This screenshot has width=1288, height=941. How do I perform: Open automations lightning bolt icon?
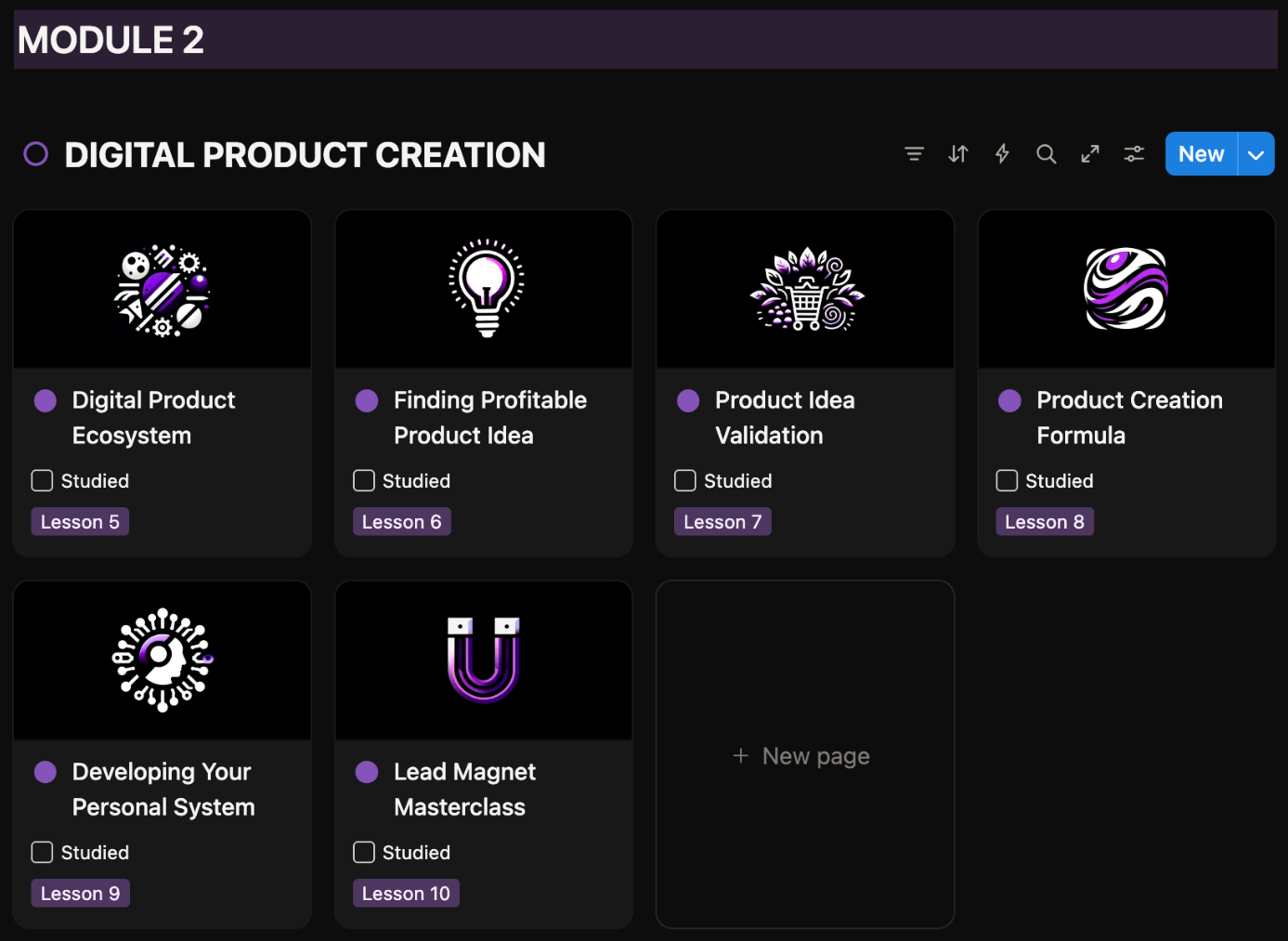point(1002,154)
